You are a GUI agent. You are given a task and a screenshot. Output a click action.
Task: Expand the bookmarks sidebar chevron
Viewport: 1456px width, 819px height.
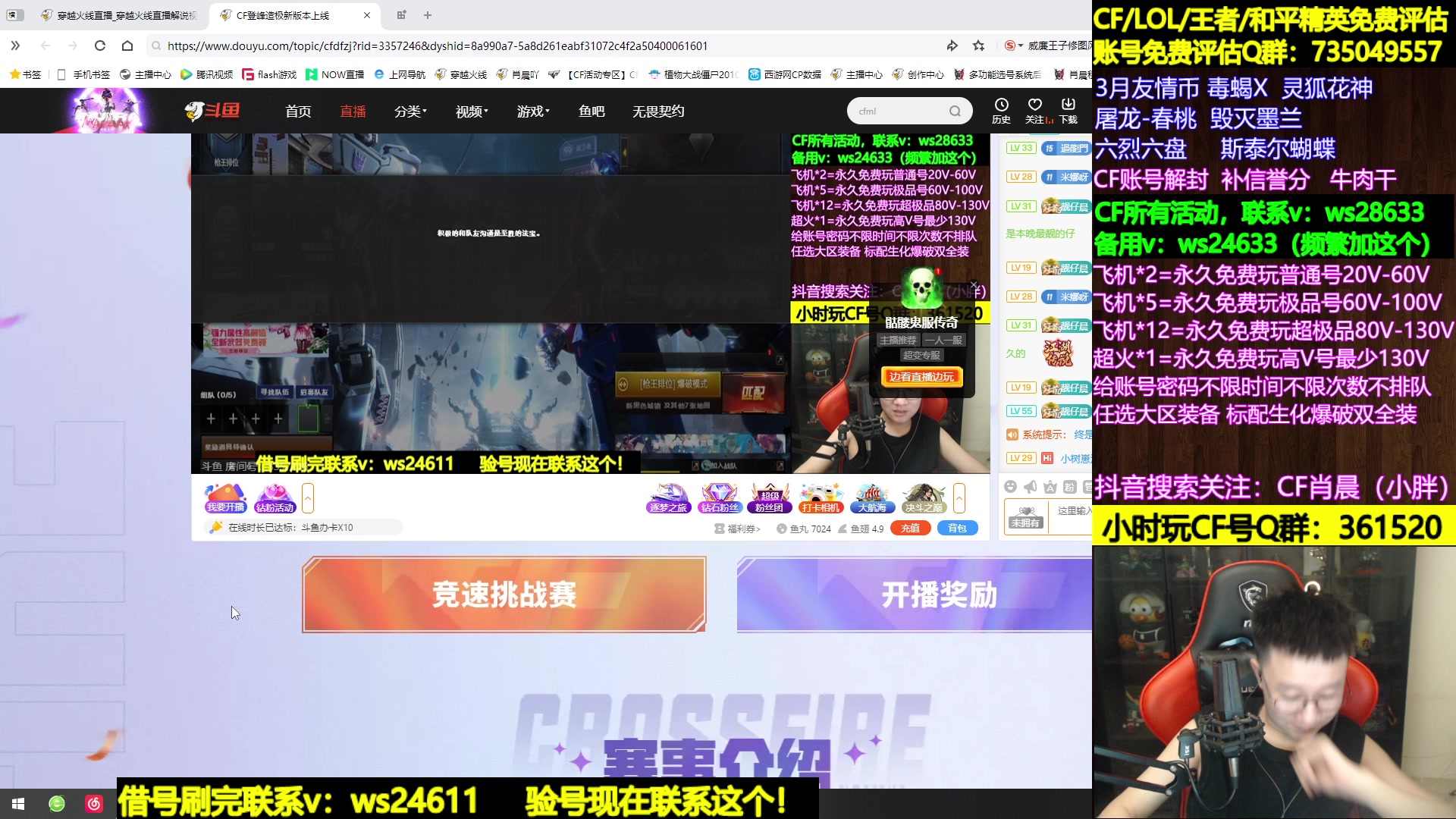[x=15, y=45]
